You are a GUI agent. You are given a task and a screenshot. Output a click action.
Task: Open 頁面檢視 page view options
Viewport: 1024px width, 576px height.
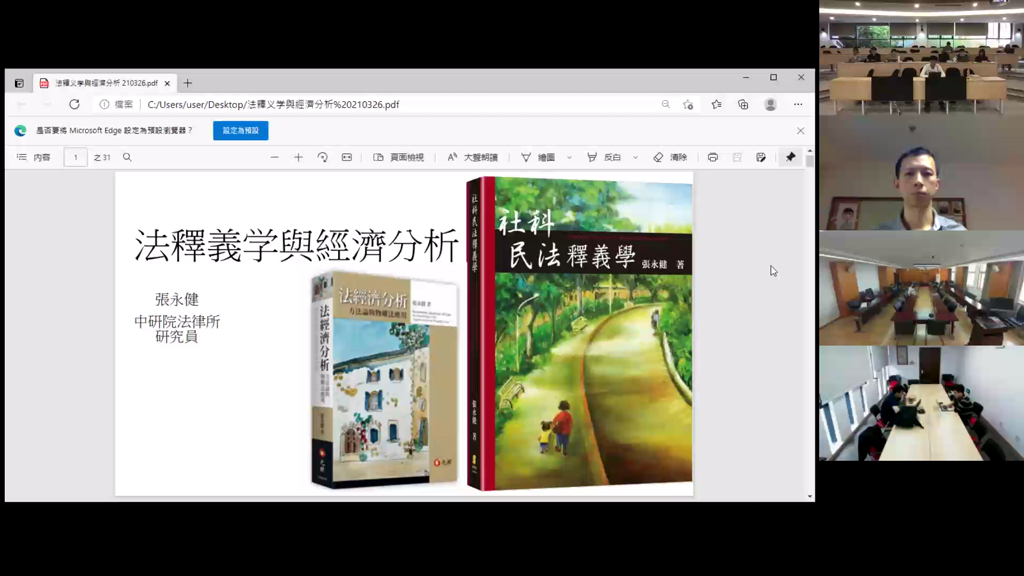pyautogui.click(x=398, y=157)
